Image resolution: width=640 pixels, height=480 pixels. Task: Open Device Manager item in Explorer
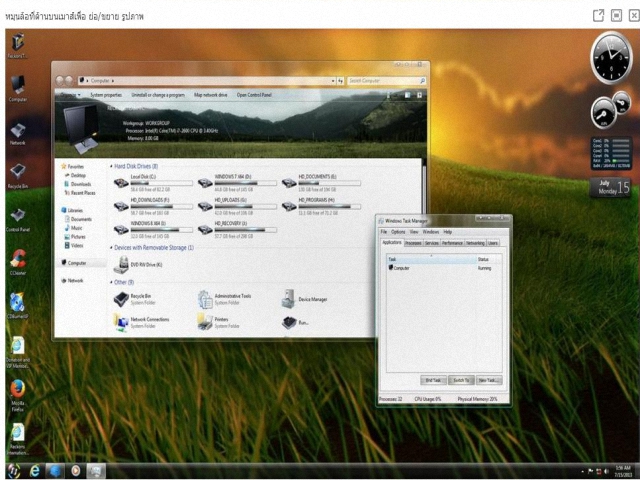(304, 299)
